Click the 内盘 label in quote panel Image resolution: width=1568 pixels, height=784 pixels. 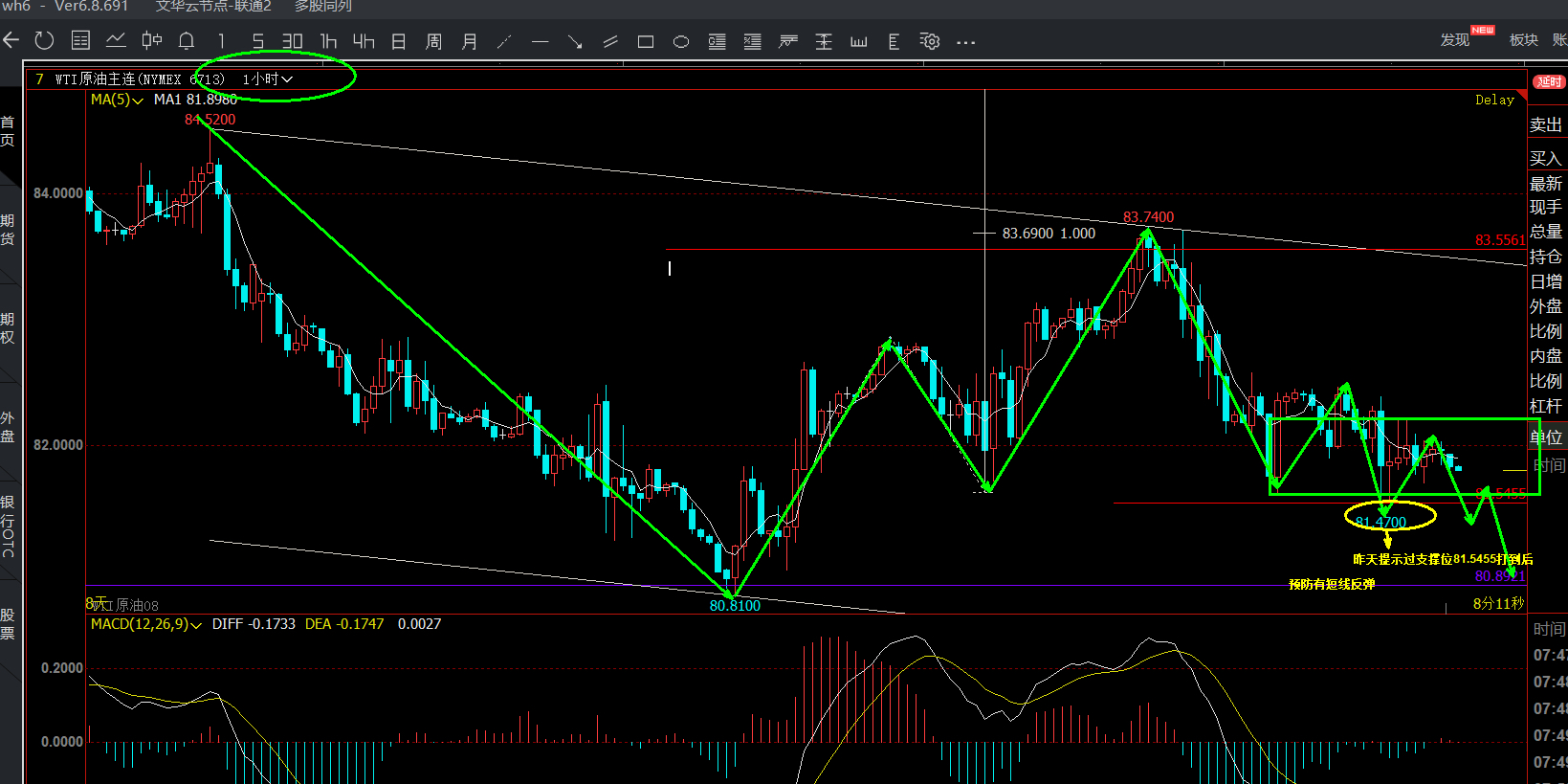coord(1546,356)
